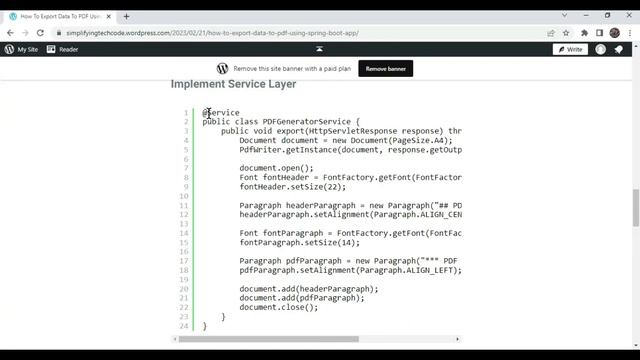Open the Chrome profile avatar
Screen dimensions: 640x360
point(614,33)
